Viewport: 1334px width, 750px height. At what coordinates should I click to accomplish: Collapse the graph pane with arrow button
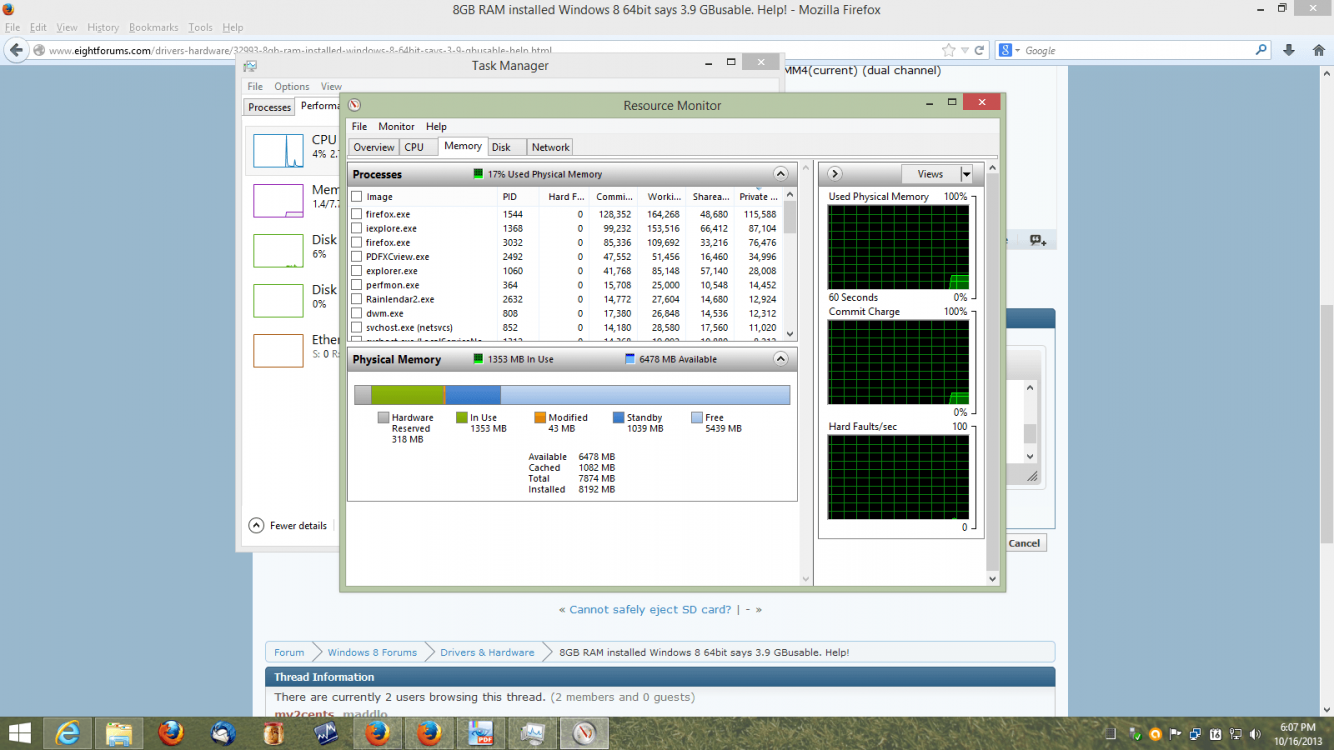[x=835, y=174]
